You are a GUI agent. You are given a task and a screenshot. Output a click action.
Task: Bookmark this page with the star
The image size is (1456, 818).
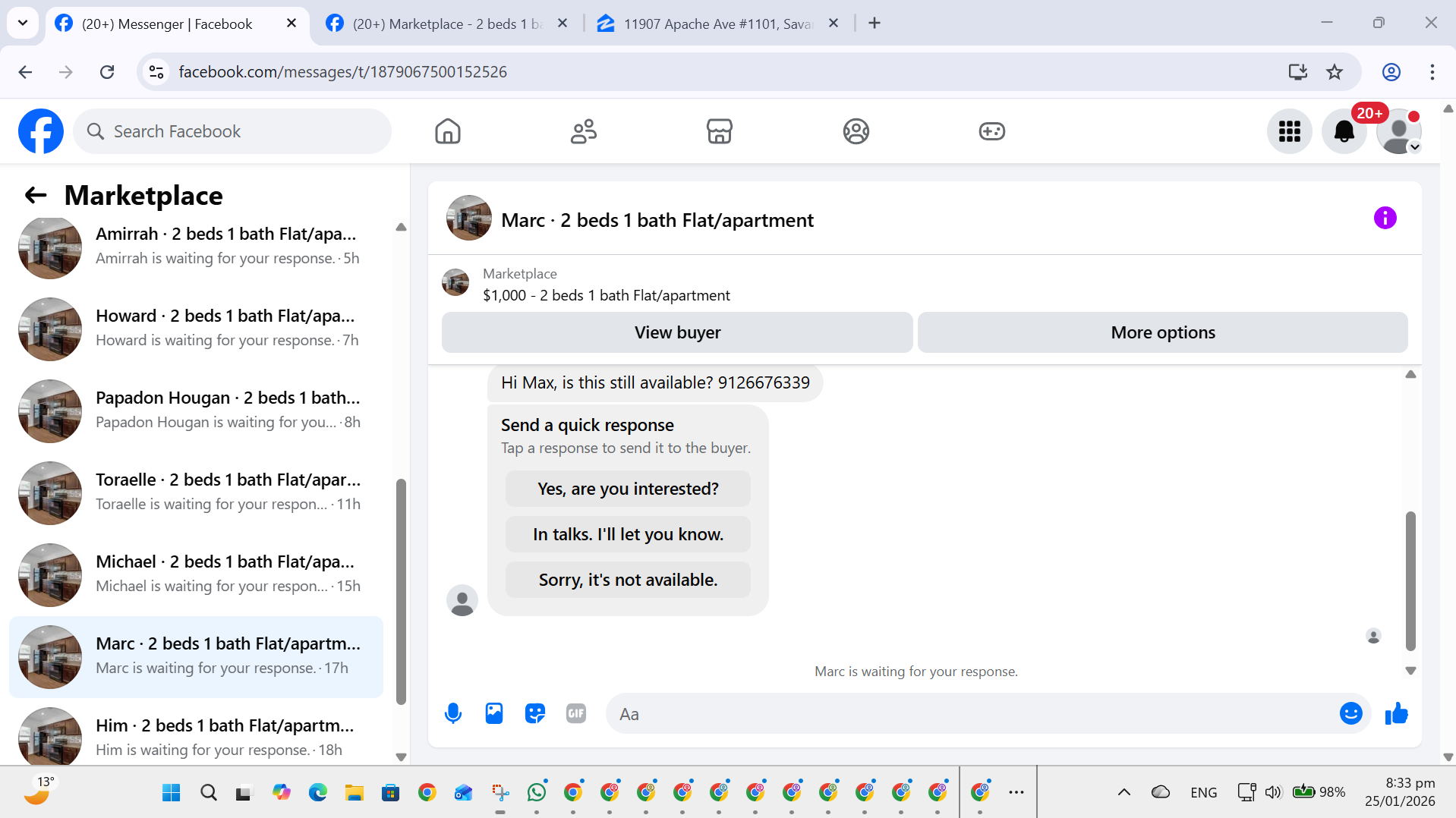1335,72
